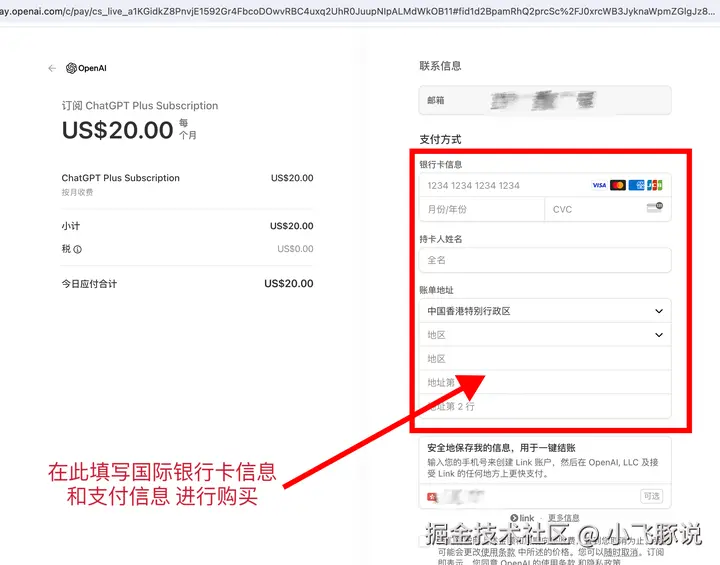Focus the 邮箱 email field

(545, 100)
